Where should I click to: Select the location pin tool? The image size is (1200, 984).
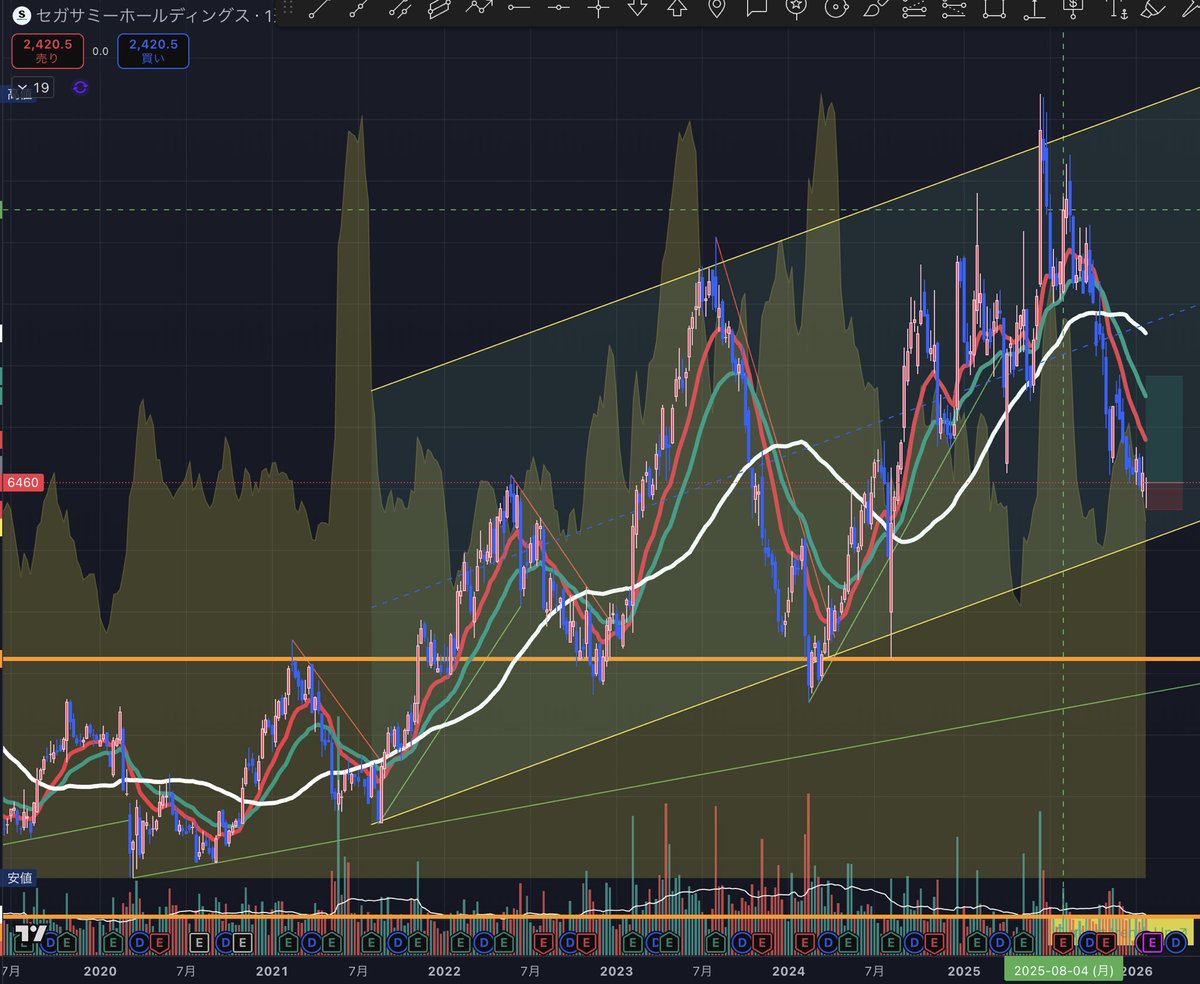pyautogui.click(x=716, y=9)
